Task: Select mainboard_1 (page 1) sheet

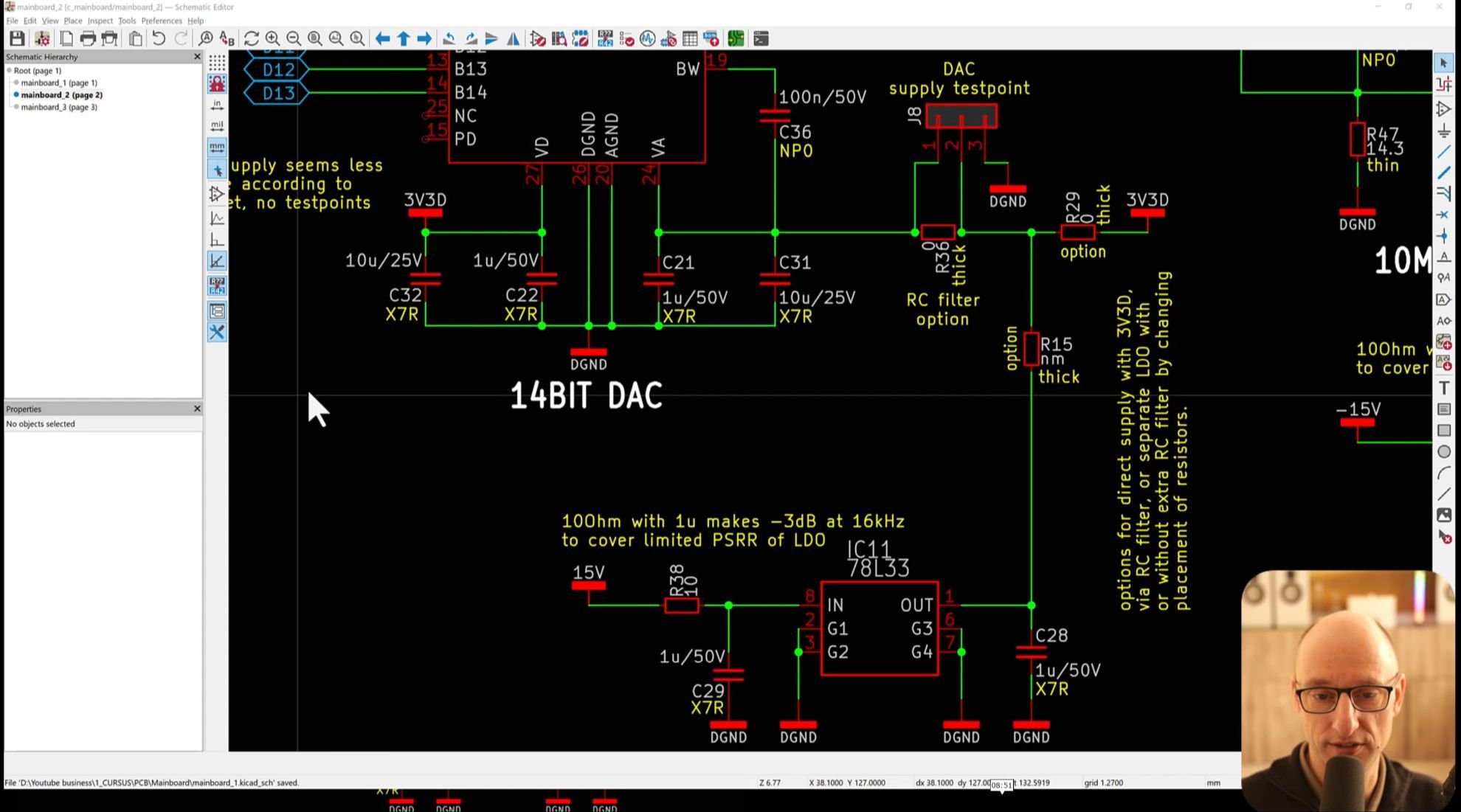Action: coord(59,83)
